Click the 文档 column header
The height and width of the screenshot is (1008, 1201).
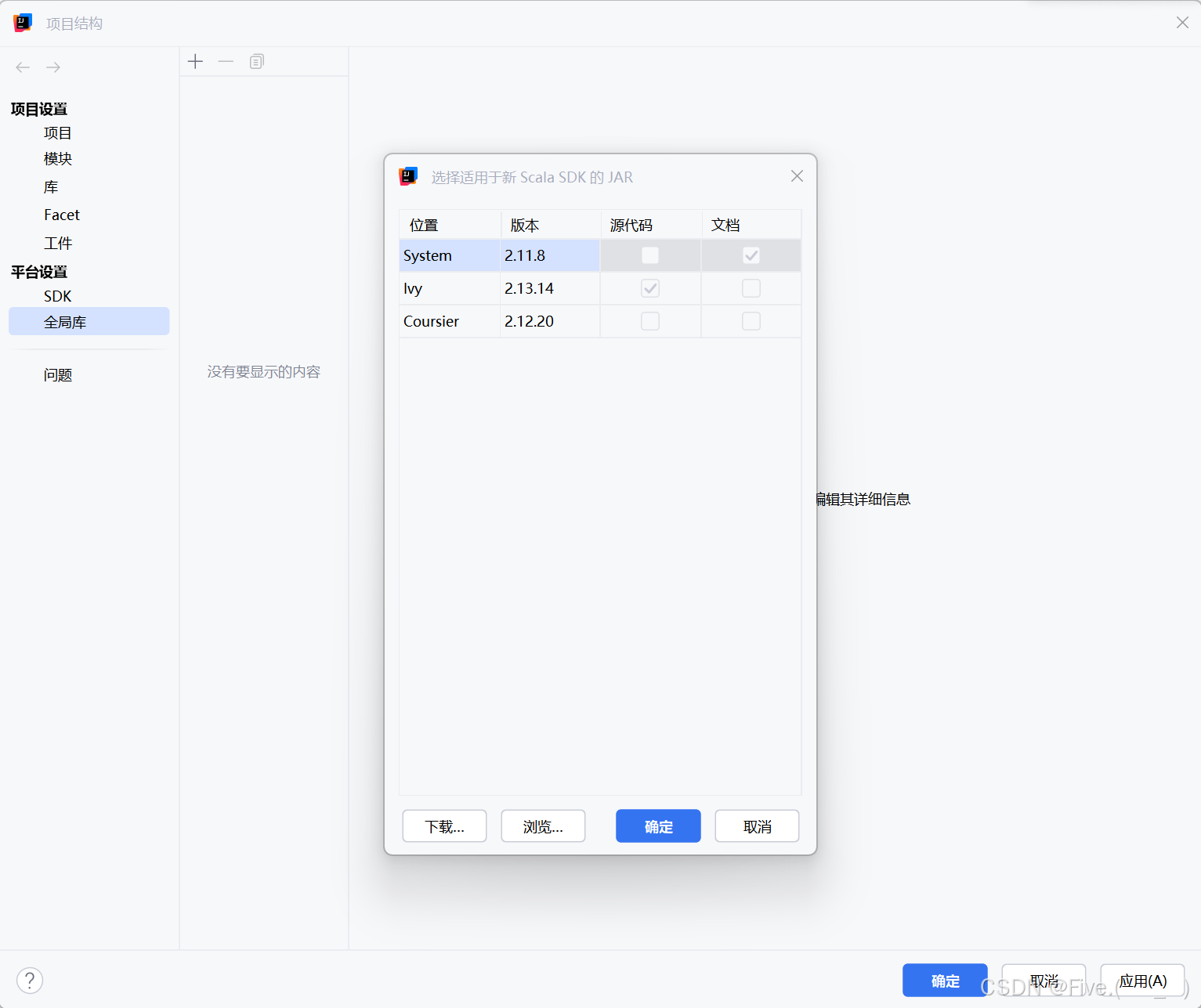[x=751, y=225]
